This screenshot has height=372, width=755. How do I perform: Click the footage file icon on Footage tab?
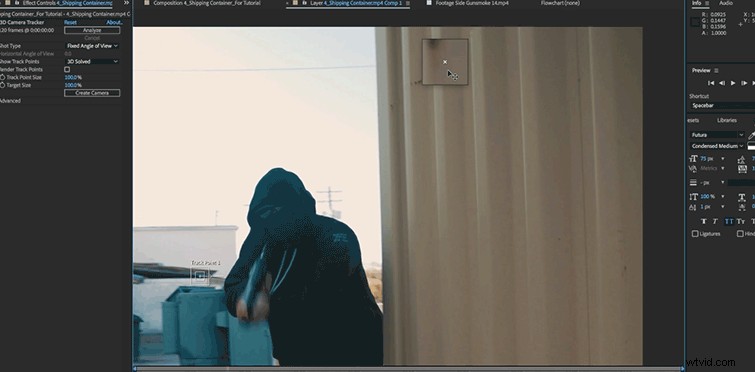point(429,3)
